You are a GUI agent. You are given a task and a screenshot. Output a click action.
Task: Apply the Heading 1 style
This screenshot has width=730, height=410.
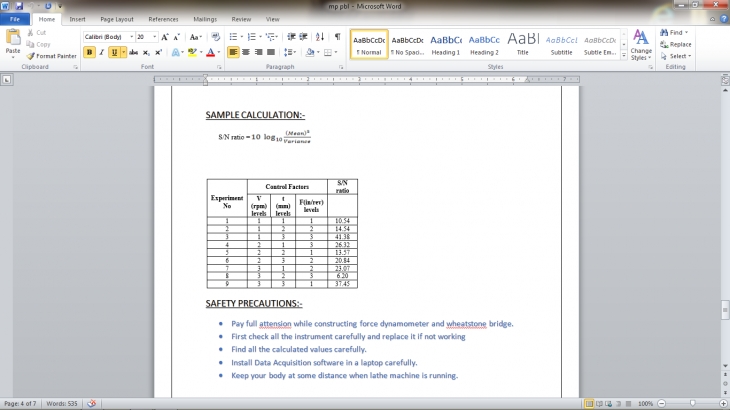tap(446, 45)
